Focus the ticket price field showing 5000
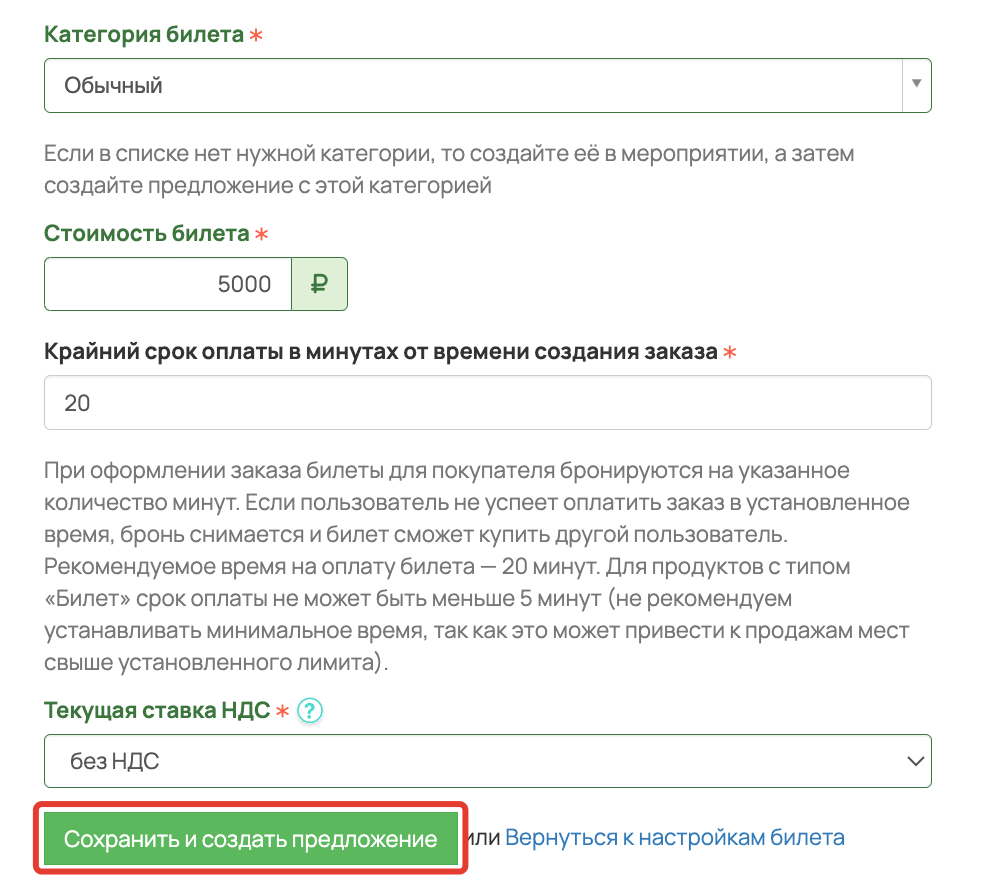994x894 pixels. click(x=168, y=284)
